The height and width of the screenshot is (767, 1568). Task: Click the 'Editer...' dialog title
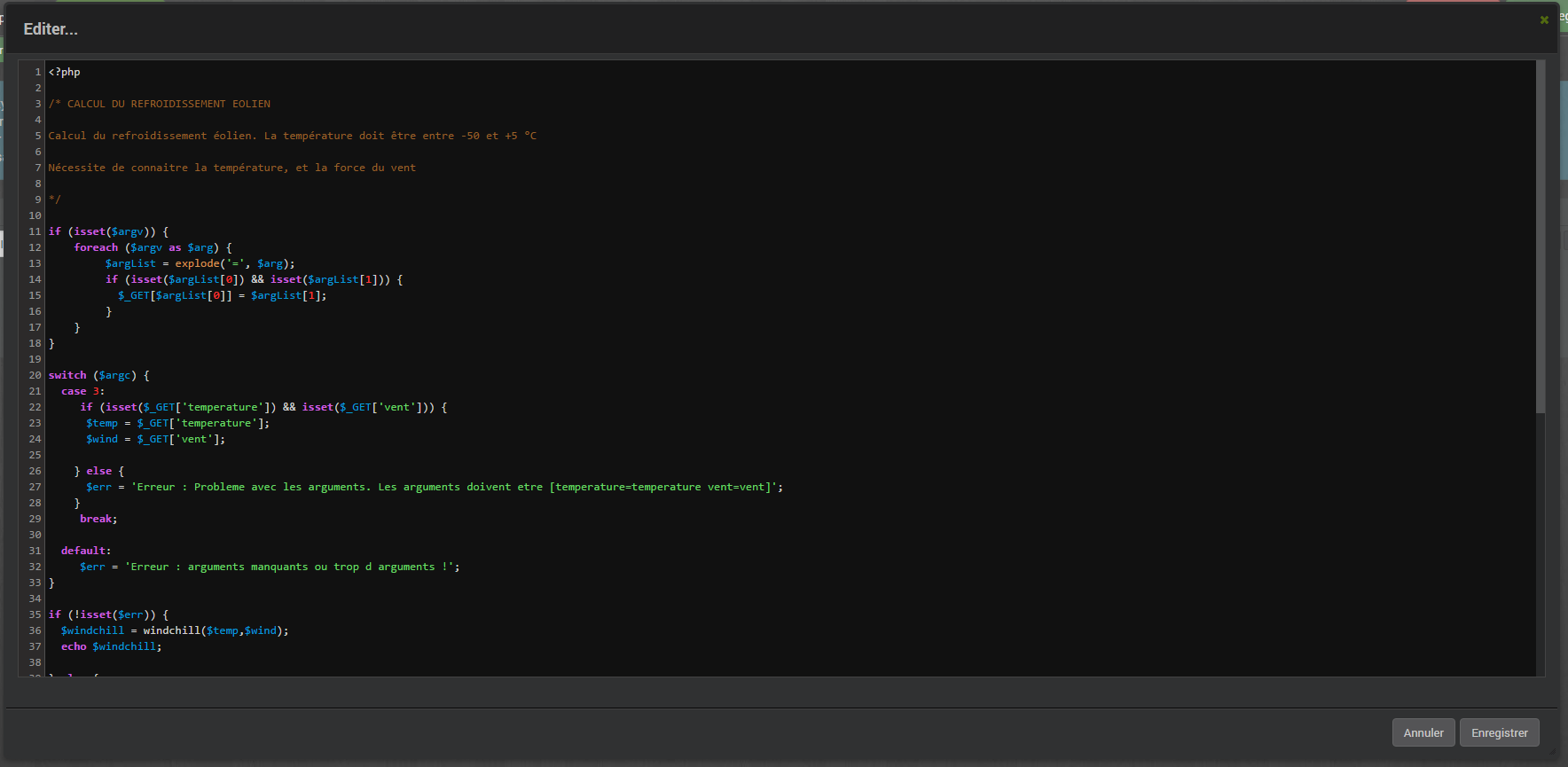point(51,29)
